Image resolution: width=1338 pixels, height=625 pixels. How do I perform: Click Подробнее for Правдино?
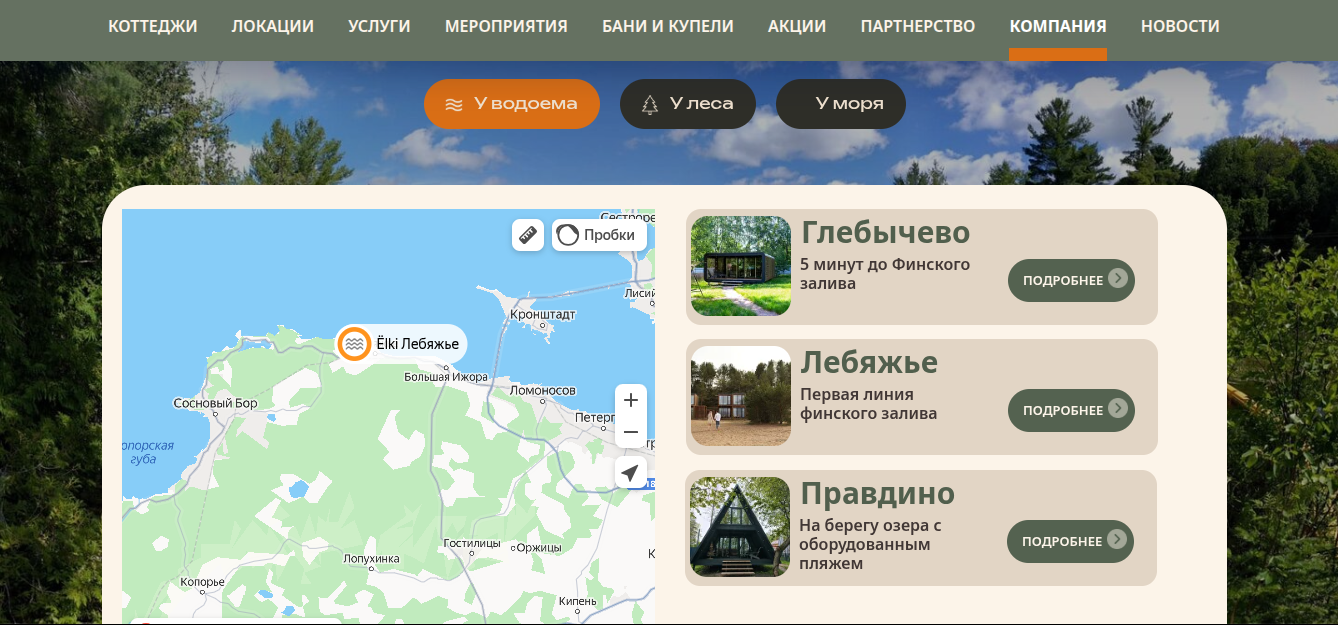click(1070, 541)
